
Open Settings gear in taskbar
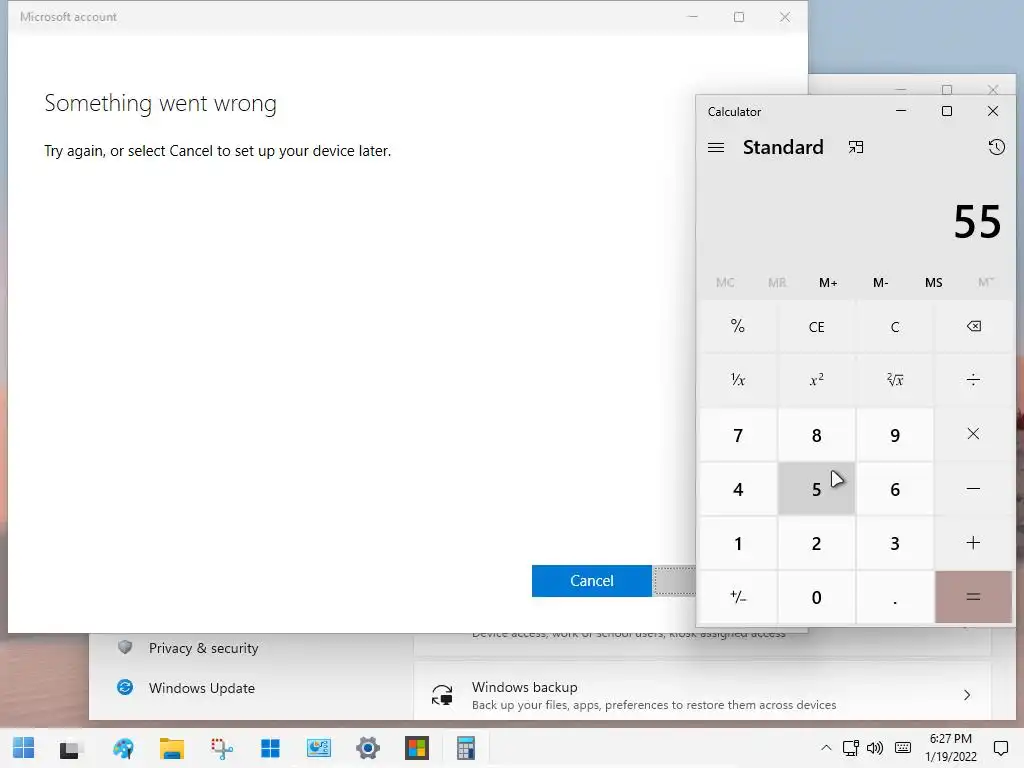pyautogui.click(x=368, y=748)
